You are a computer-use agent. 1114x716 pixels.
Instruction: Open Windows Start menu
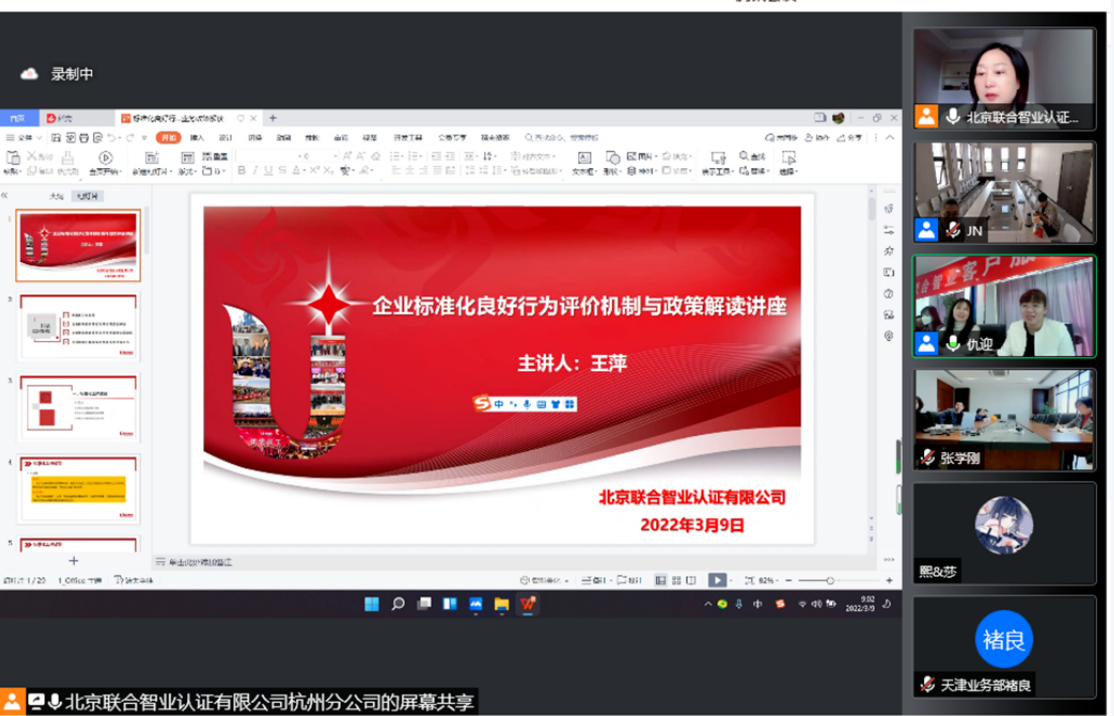coord(372,604)
